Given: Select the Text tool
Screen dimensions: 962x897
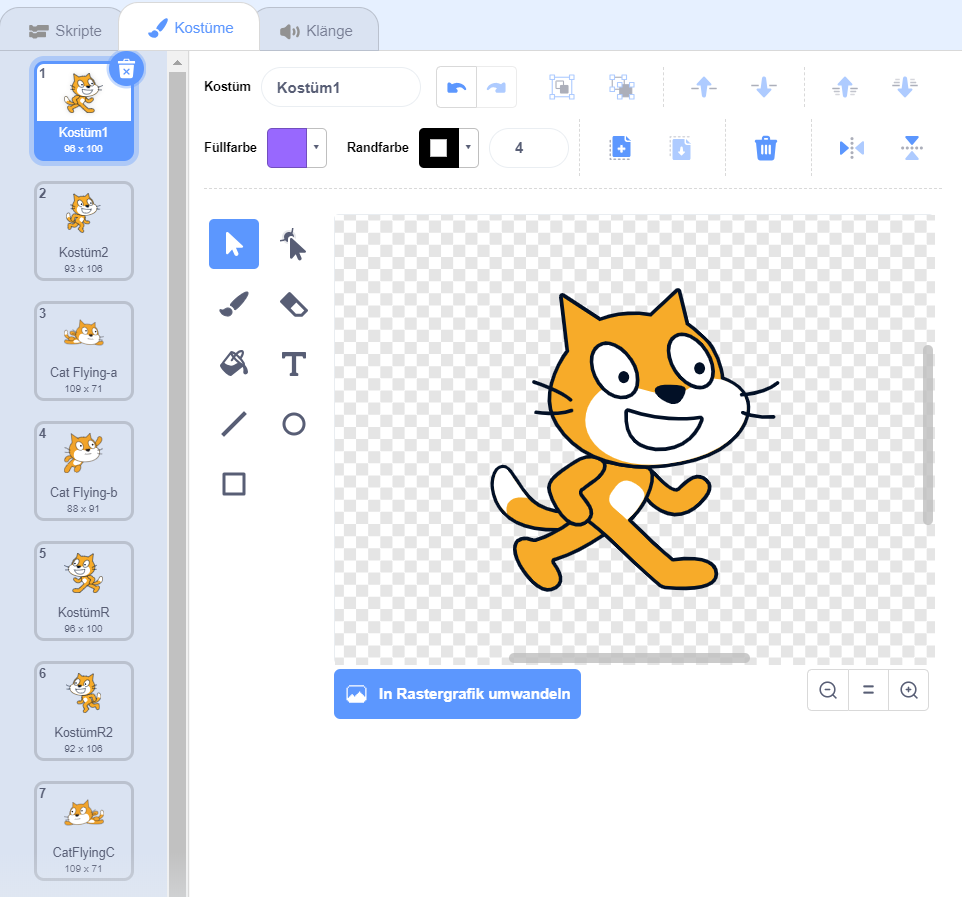Looking at the screenshot, I should [293, 363].
